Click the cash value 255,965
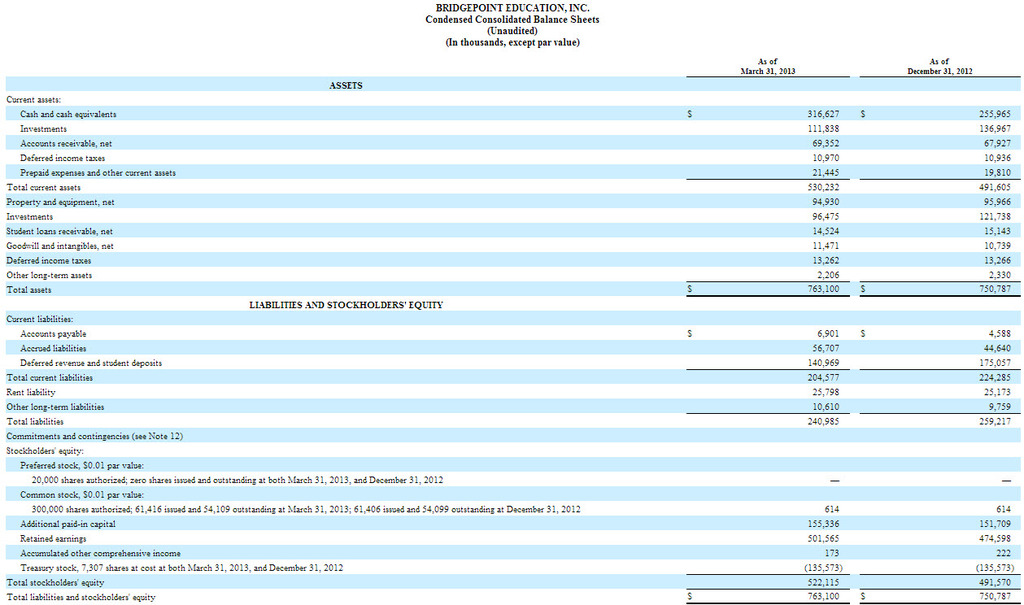 click(995, 114)
